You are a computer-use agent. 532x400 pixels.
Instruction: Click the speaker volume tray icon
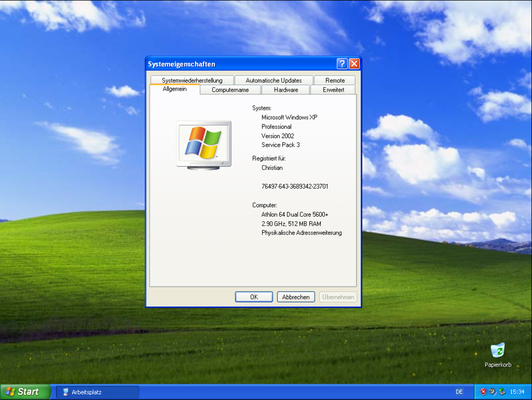(493, 392)
